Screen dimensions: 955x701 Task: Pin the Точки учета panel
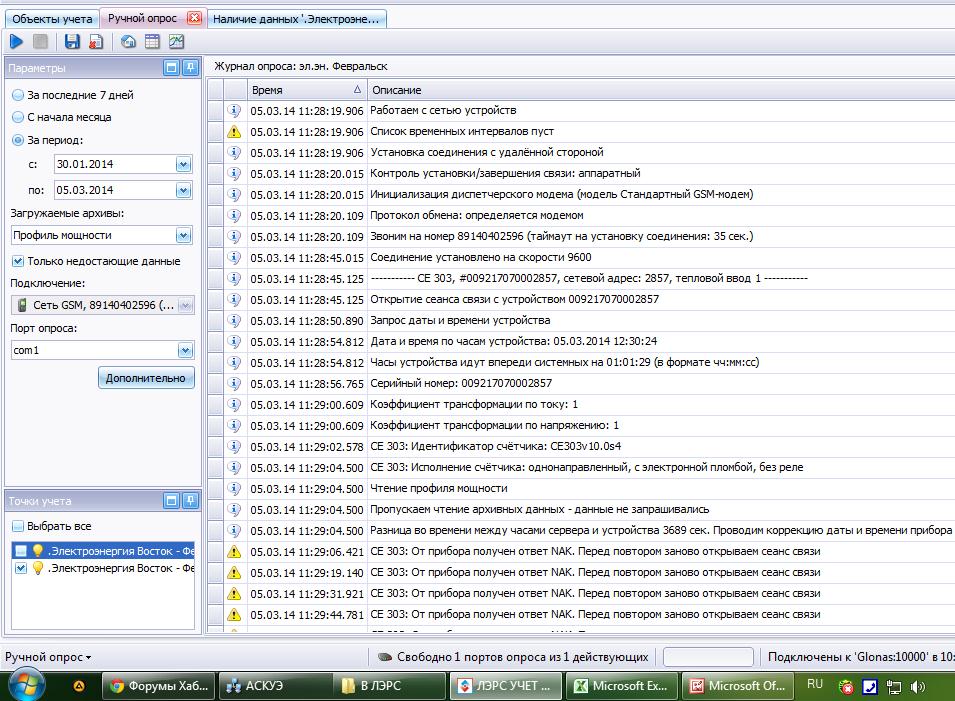(x=191, y=501)
